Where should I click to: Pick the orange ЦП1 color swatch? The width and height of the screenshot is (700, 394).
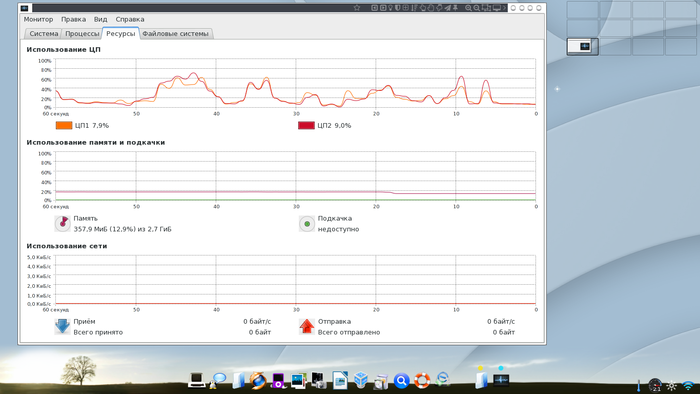point(64,125)
